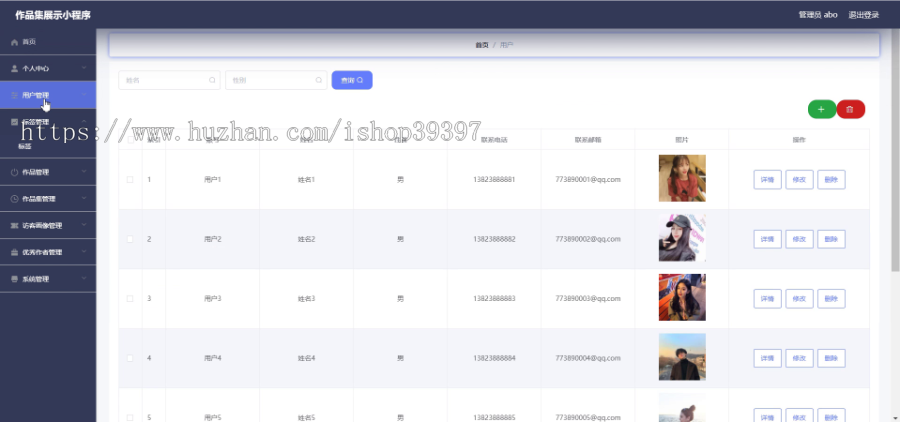
Task: Select 系统管理 in the sidebar
Action: pyautogui.click(x=48, y=279)
